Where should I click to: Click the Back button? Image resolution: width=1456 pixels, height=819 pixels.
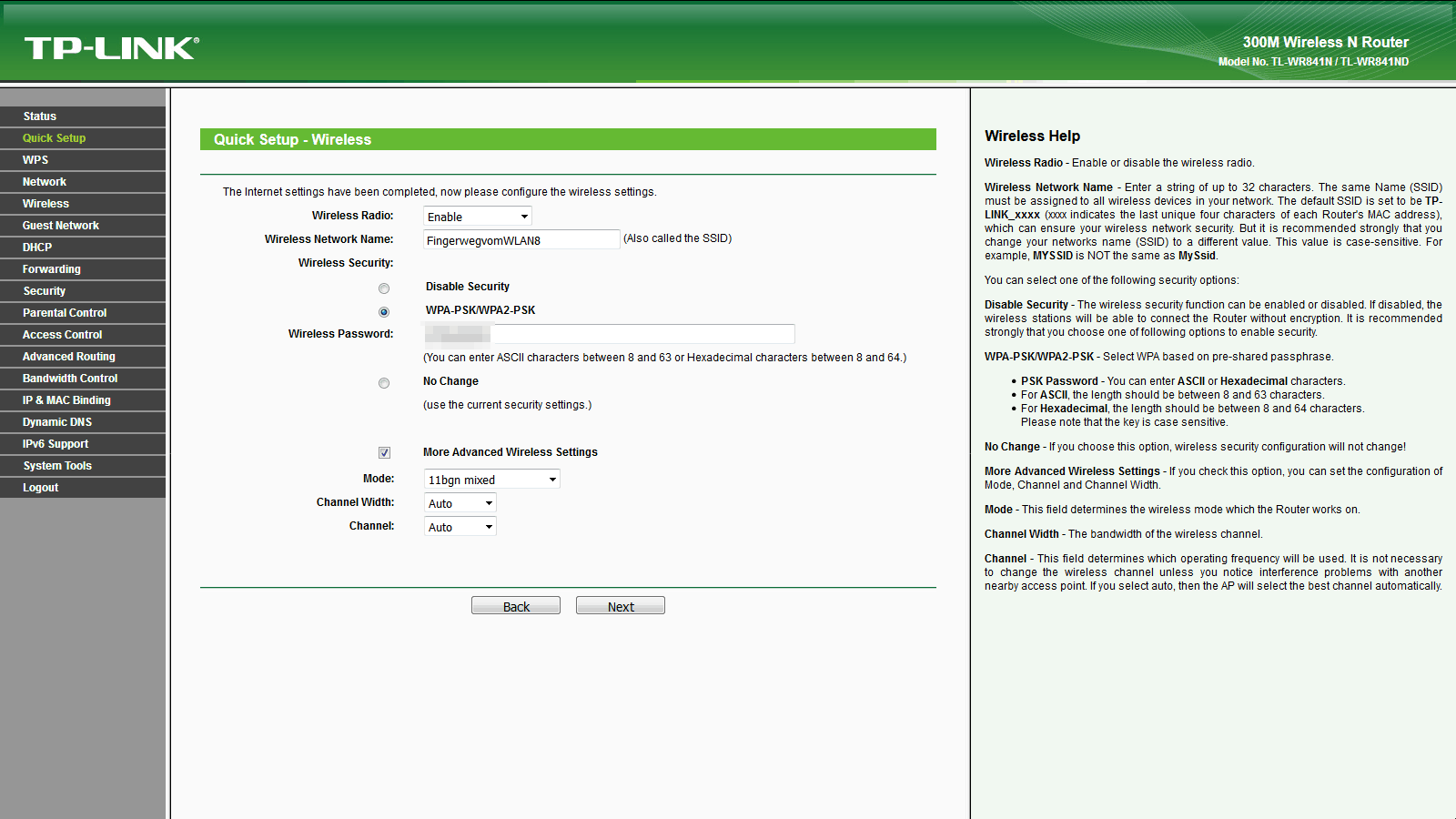[516, 606]
